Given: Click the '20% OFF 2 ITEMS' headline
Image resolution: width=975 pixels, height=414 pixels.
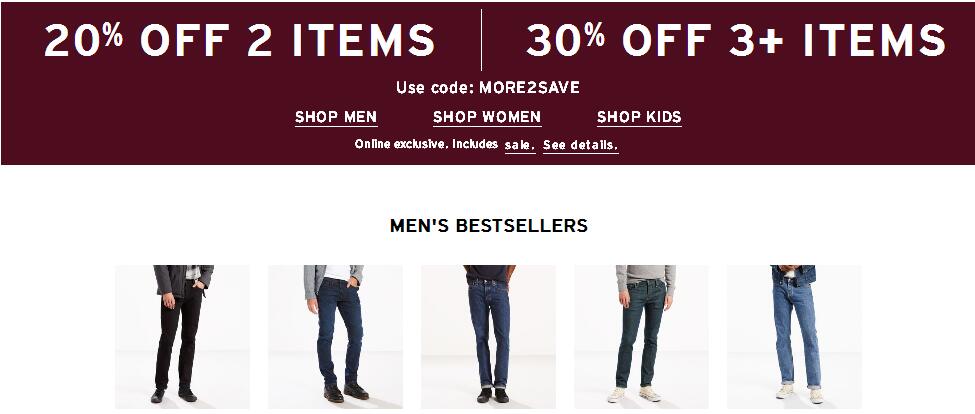Looking at the screenshot, I should pos(239,40).
